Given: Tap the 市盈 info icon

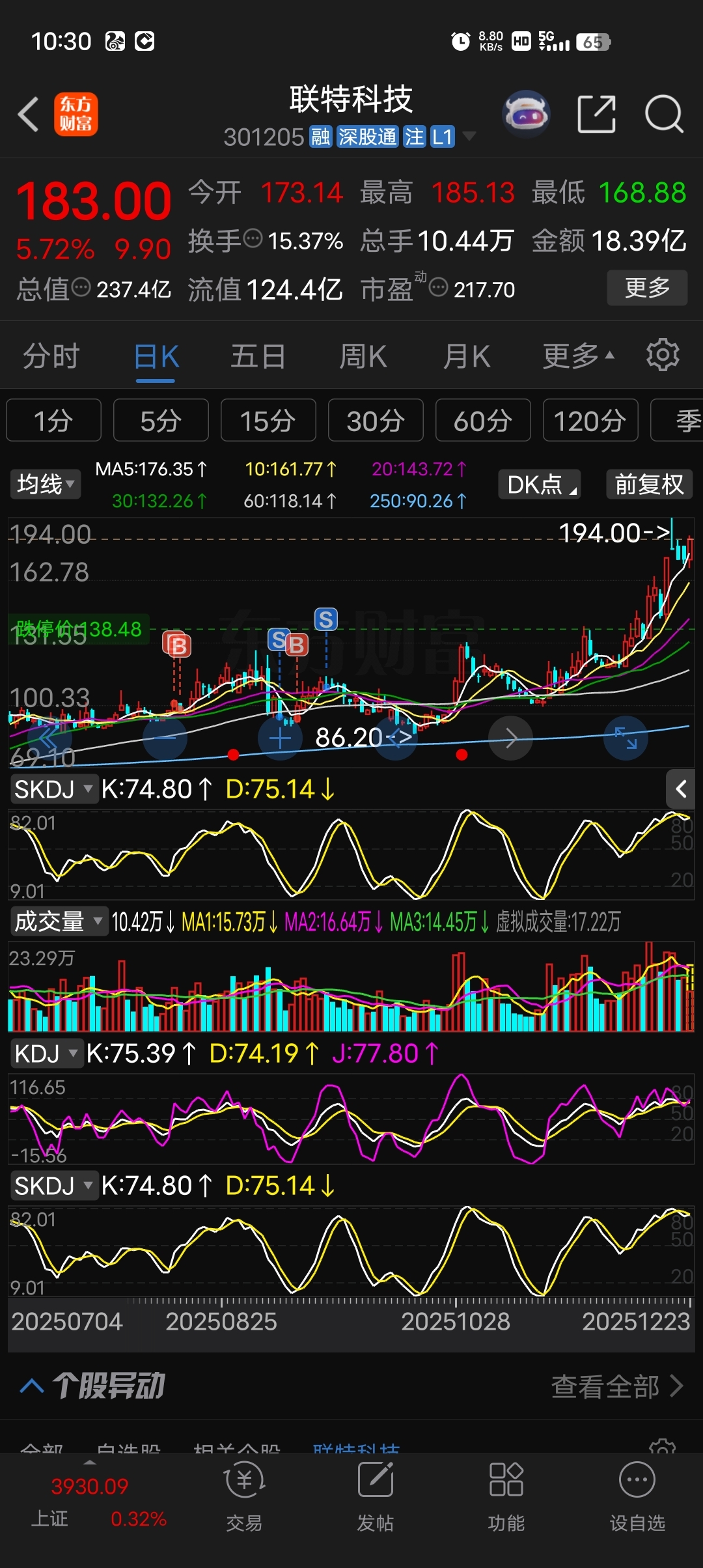Looking at the screenshot, I should click(438, 287).
